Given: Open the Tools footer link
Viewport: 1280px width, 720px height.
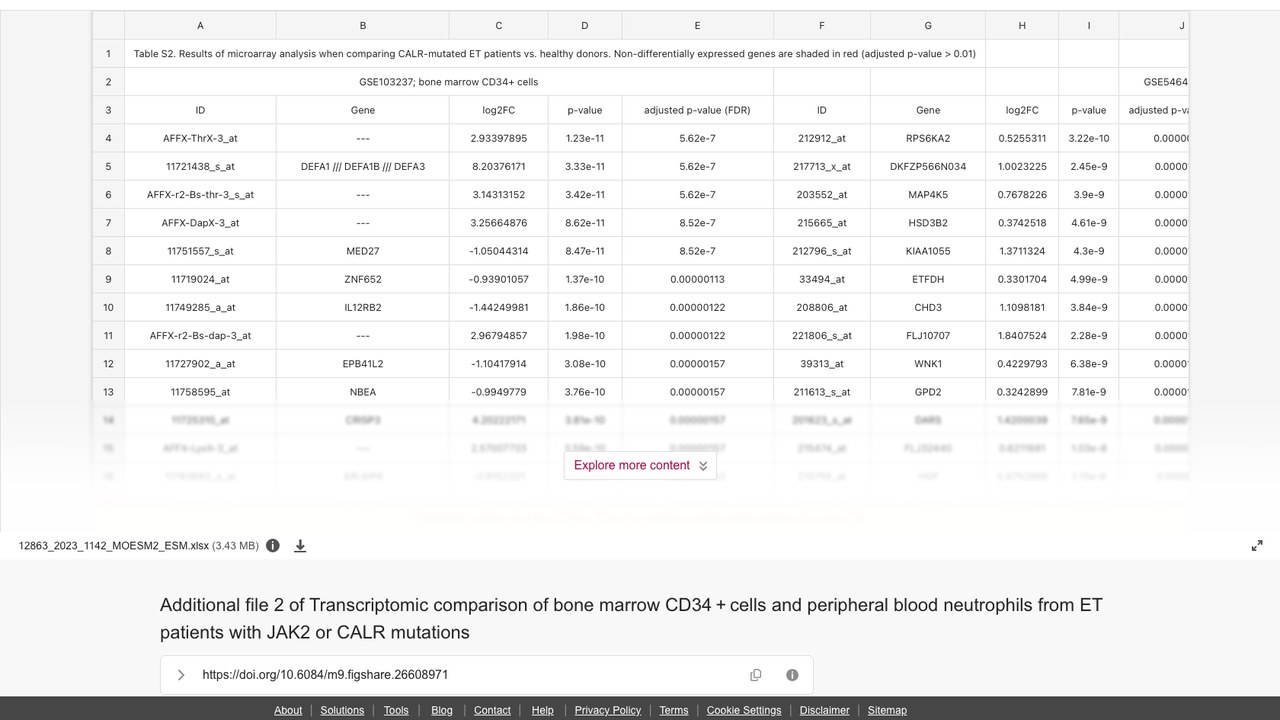Looking at the screenshot, I should point(396,710).
